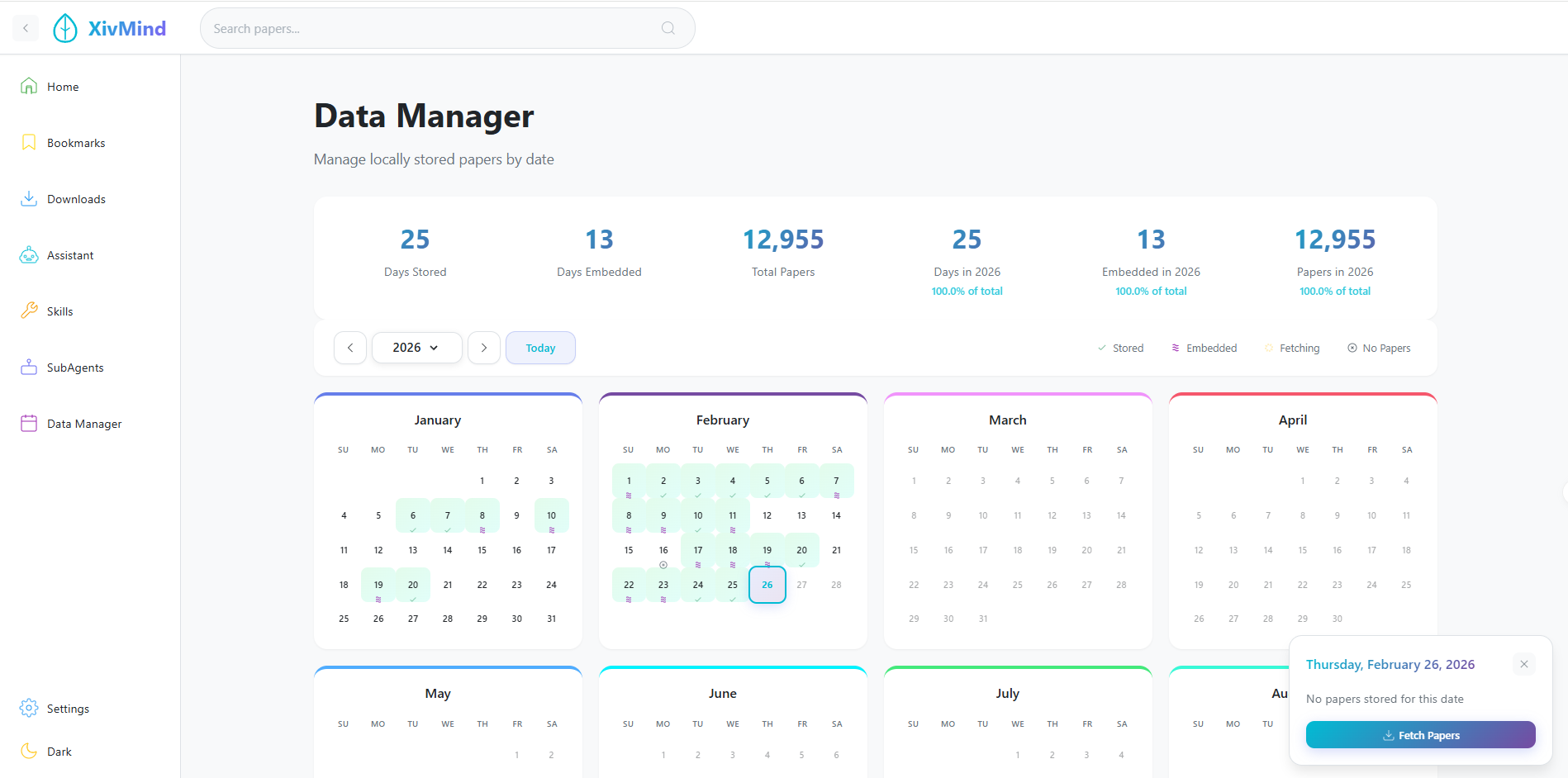This screenshot has height=778, width=1568.
Task: Click the January month title
Action: (438, 420)
